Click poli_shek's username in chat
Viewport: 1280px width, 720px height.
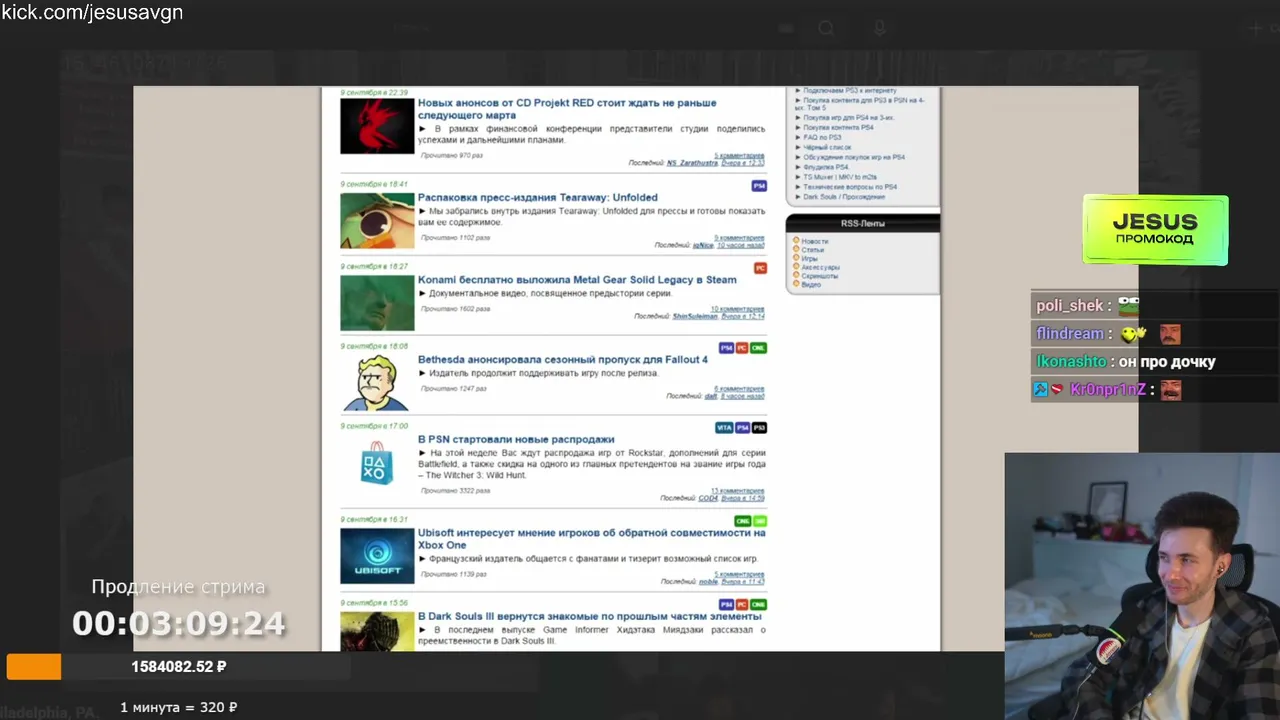click(1069, 306)
